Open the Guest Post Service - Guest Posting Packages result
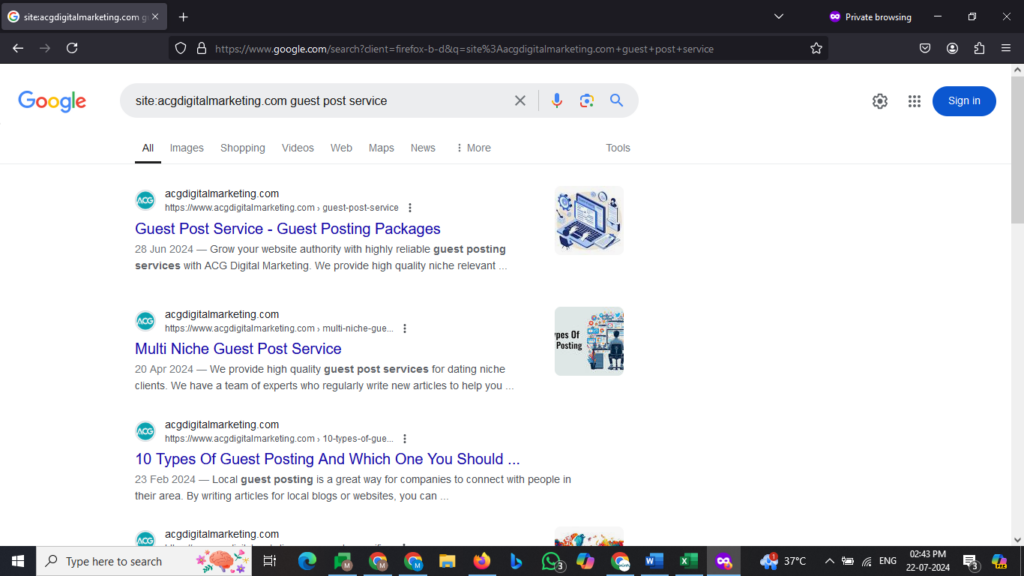Screen dimensions: 1024x576 click(287, 229)
